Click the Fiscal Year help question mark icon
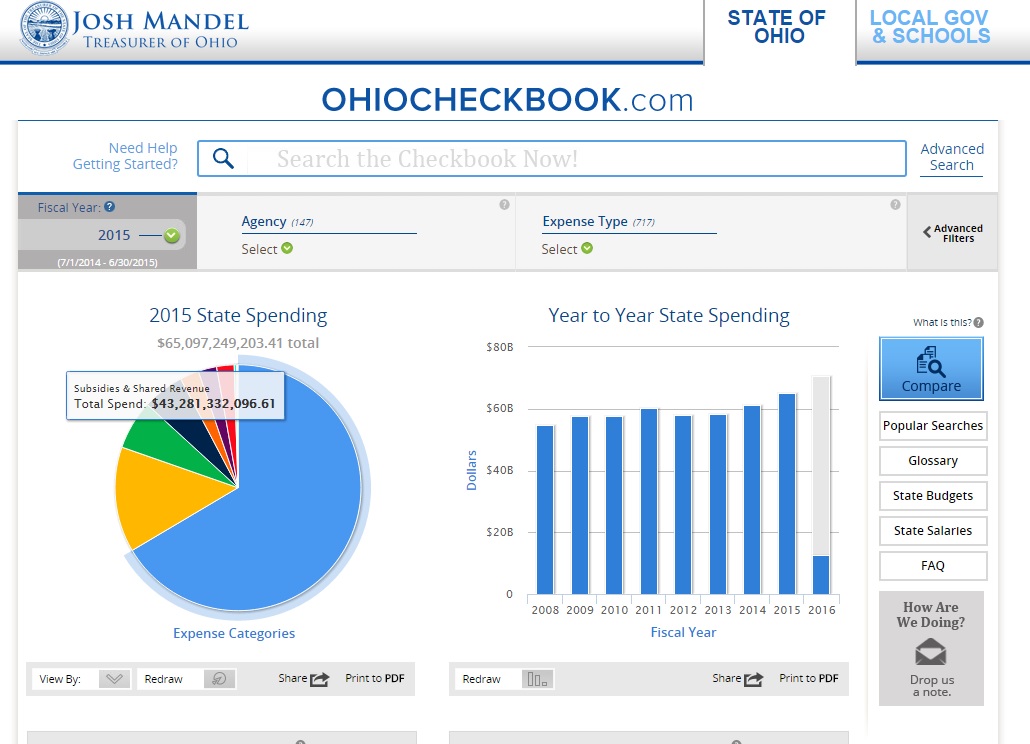 tap(110, 207)
